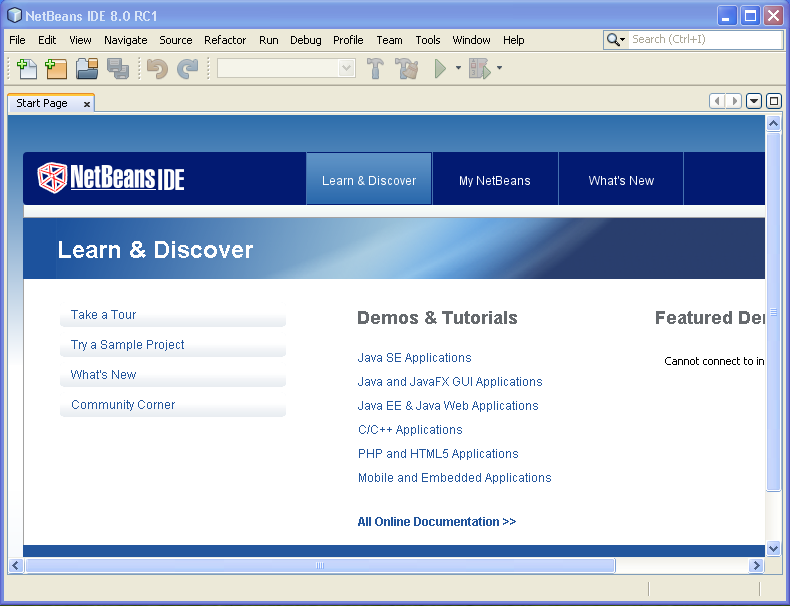
Task: Click Take a Tour link
Action: 103,315
